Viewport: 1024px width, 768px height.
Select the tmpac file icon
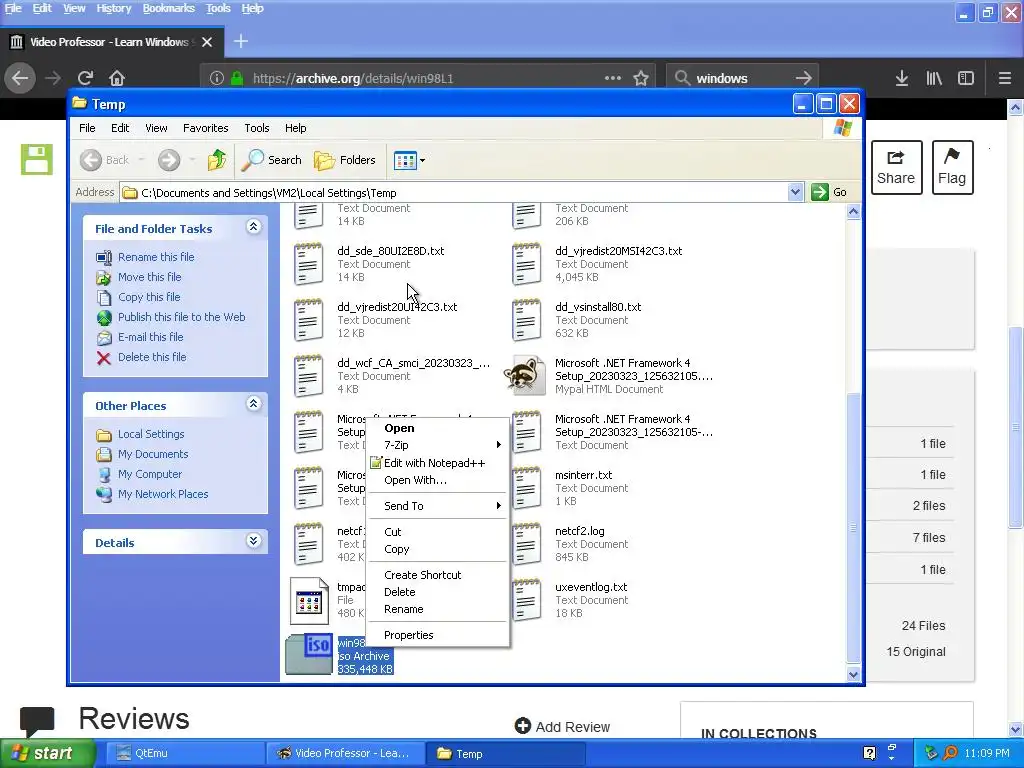click(x=309, y=601)
